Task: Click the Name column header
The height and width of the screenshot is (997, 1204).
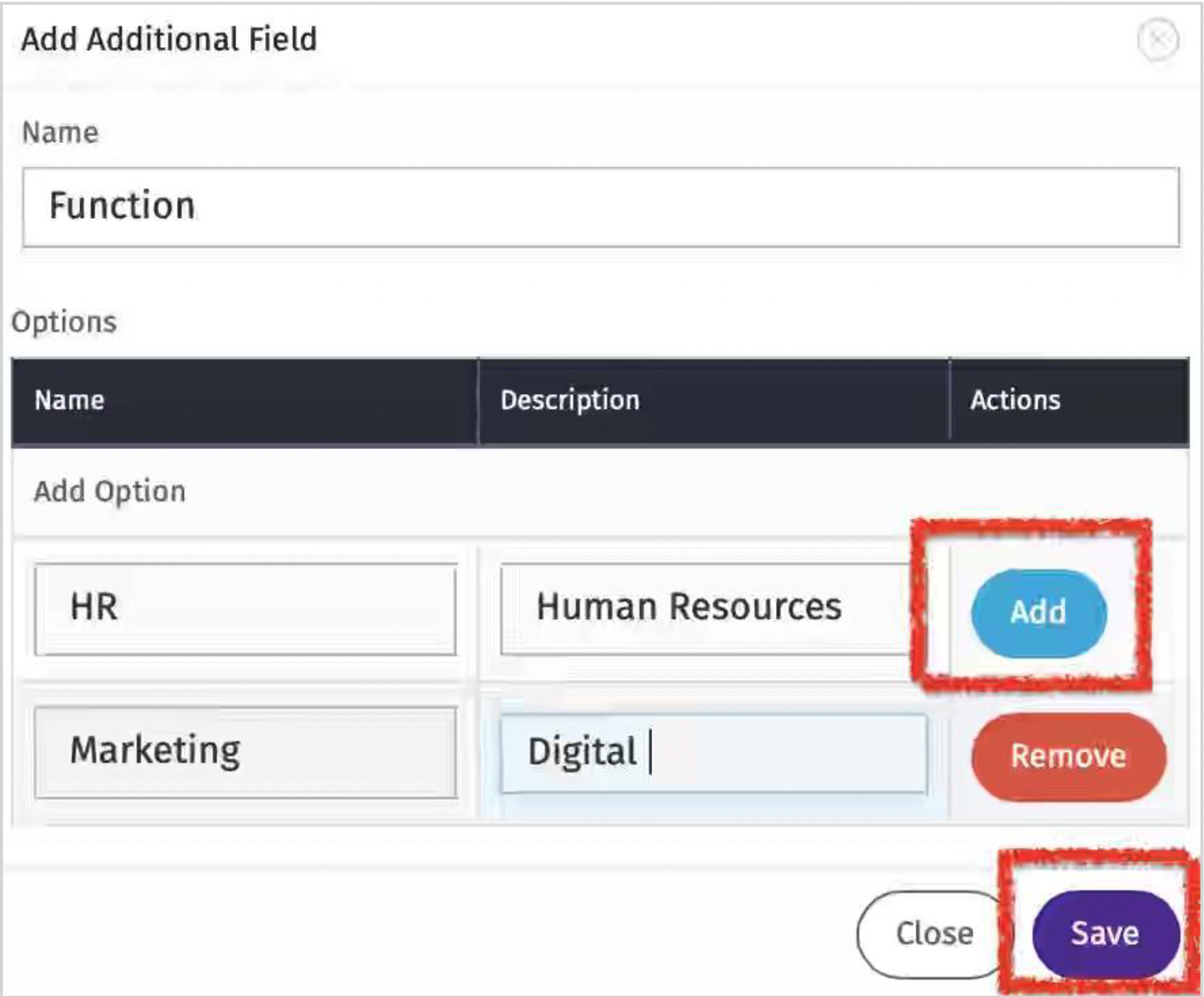Action: click(69, 400)
